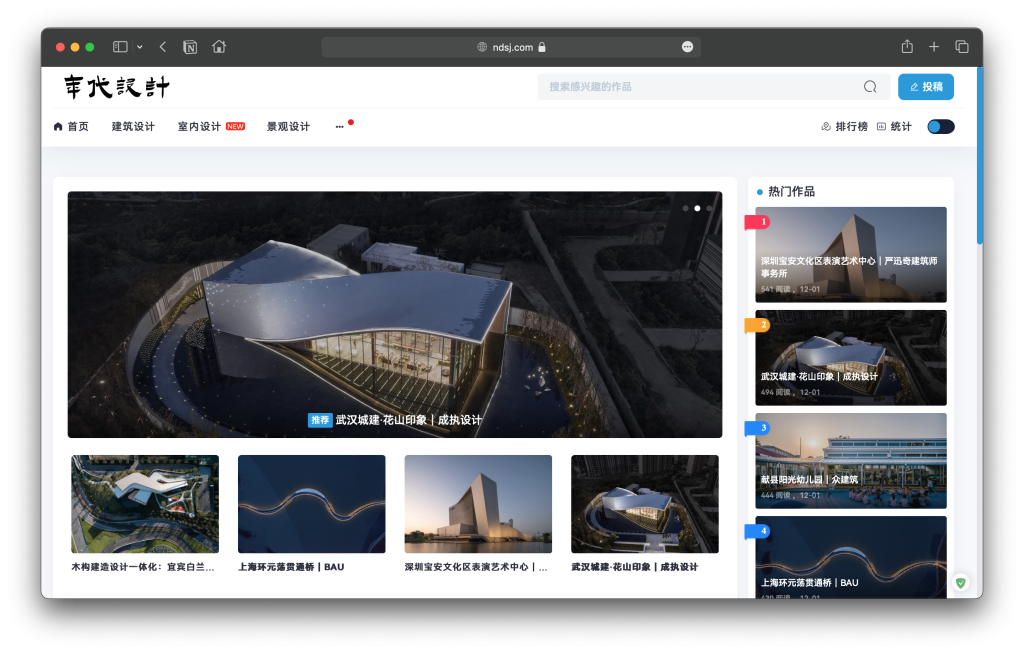Image resolution: width=1024 pixels, height=653 pixels.
Task: Click the blue page scrollbar thumb
Action: pos(980,155)
